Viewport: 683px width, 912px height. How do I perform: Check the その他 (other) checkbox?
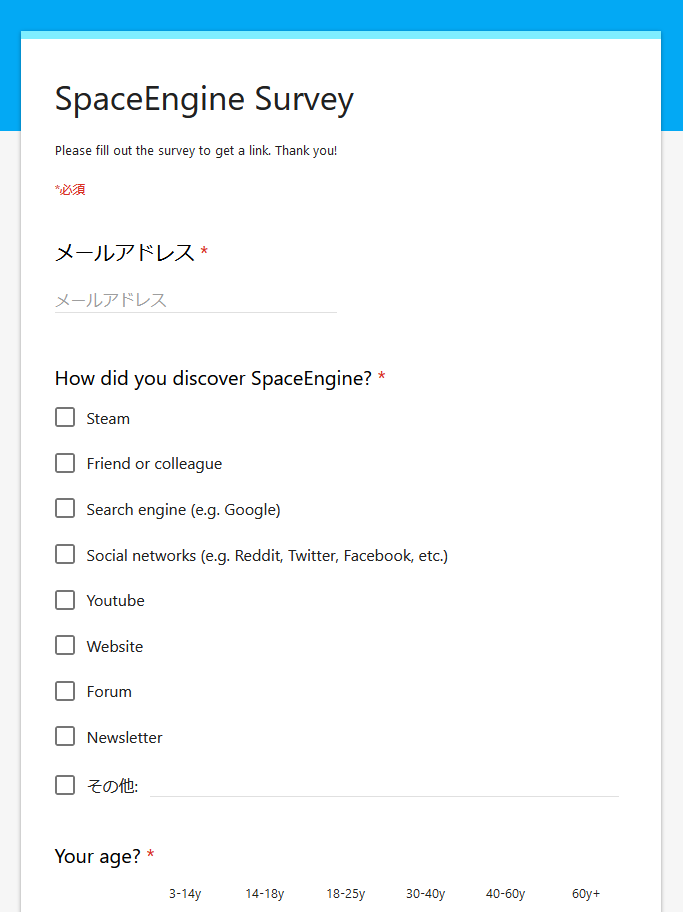tap(65, 785)
